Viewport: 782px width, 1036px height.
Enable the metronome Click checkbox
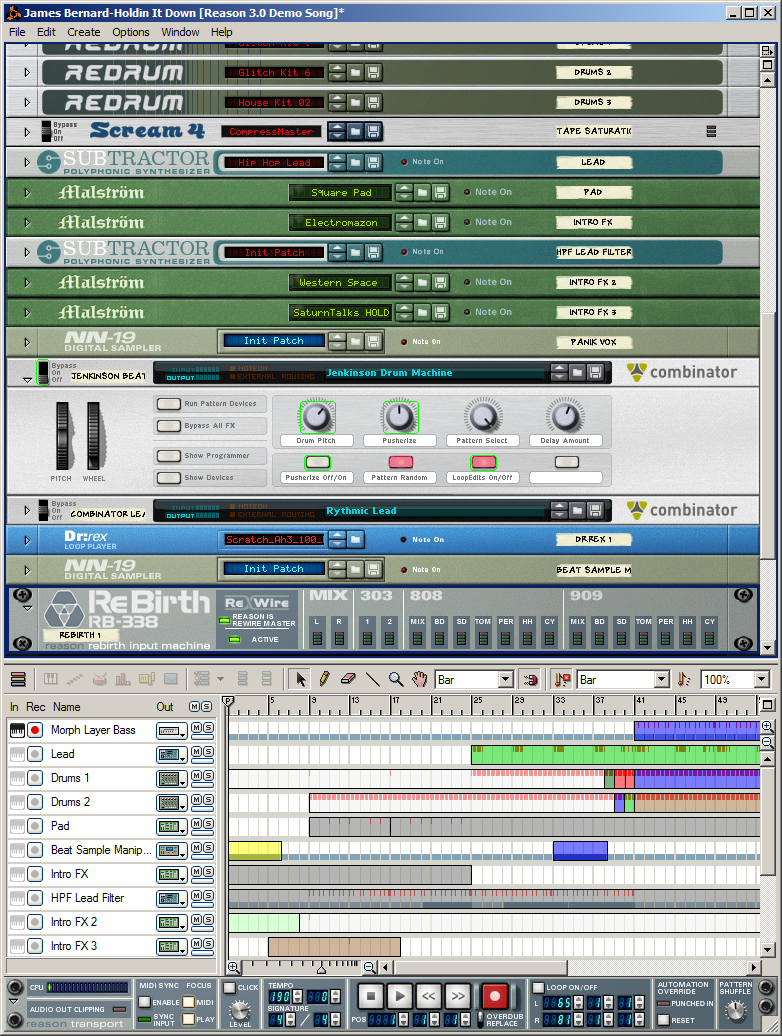coord(229,988)
